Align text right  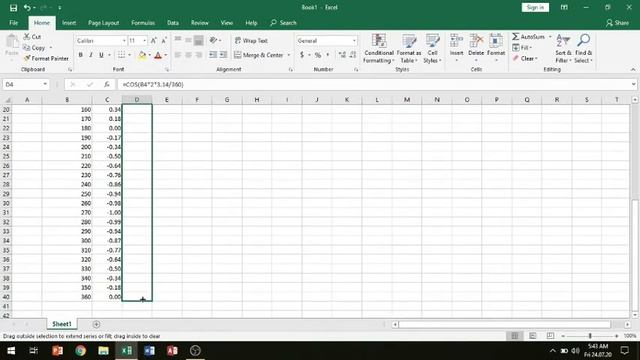pyautogui.click(x=199, y=55)
